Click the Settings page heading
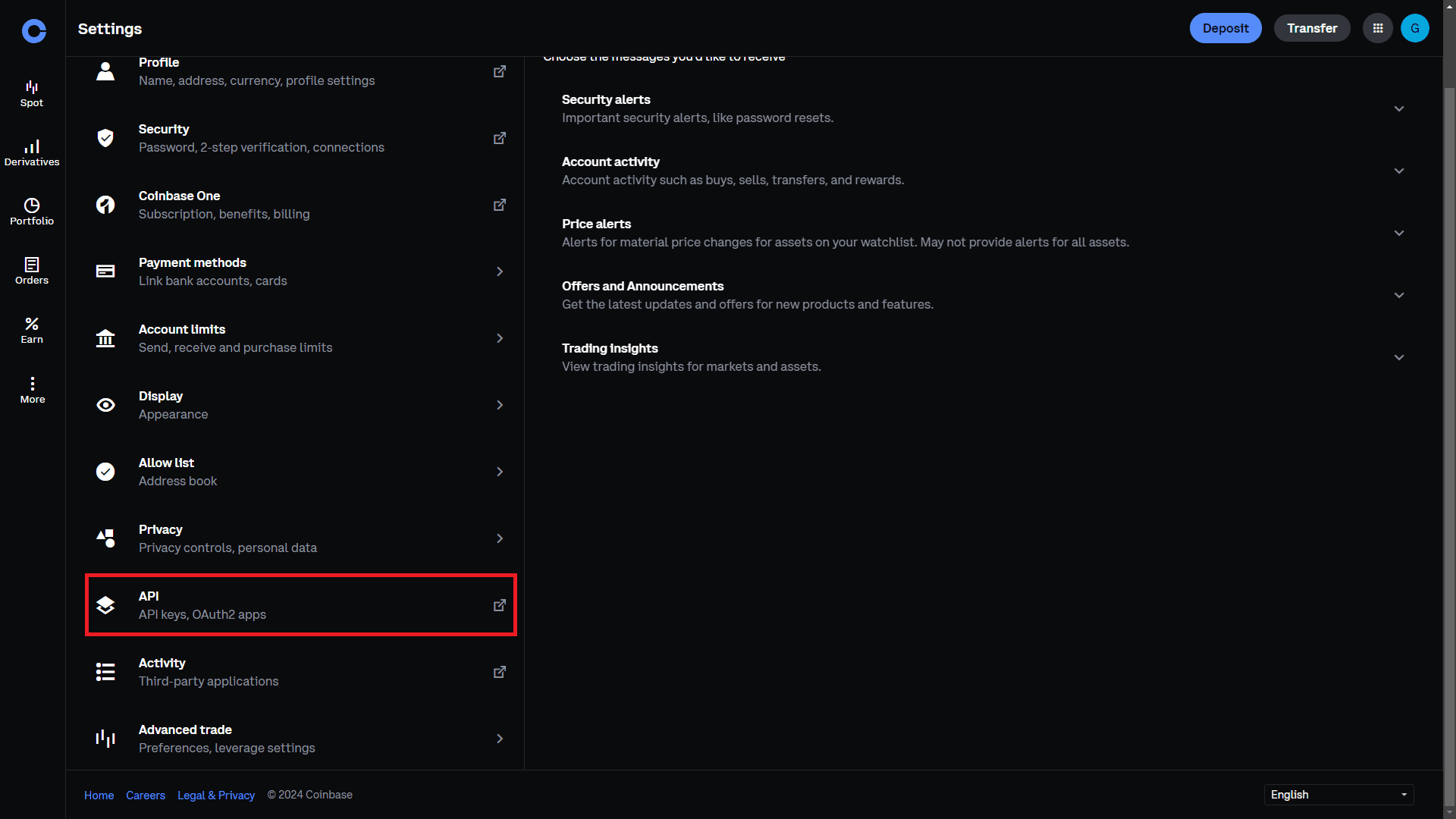The height and width of the screenshot is (819, 1456). [110, 29]
